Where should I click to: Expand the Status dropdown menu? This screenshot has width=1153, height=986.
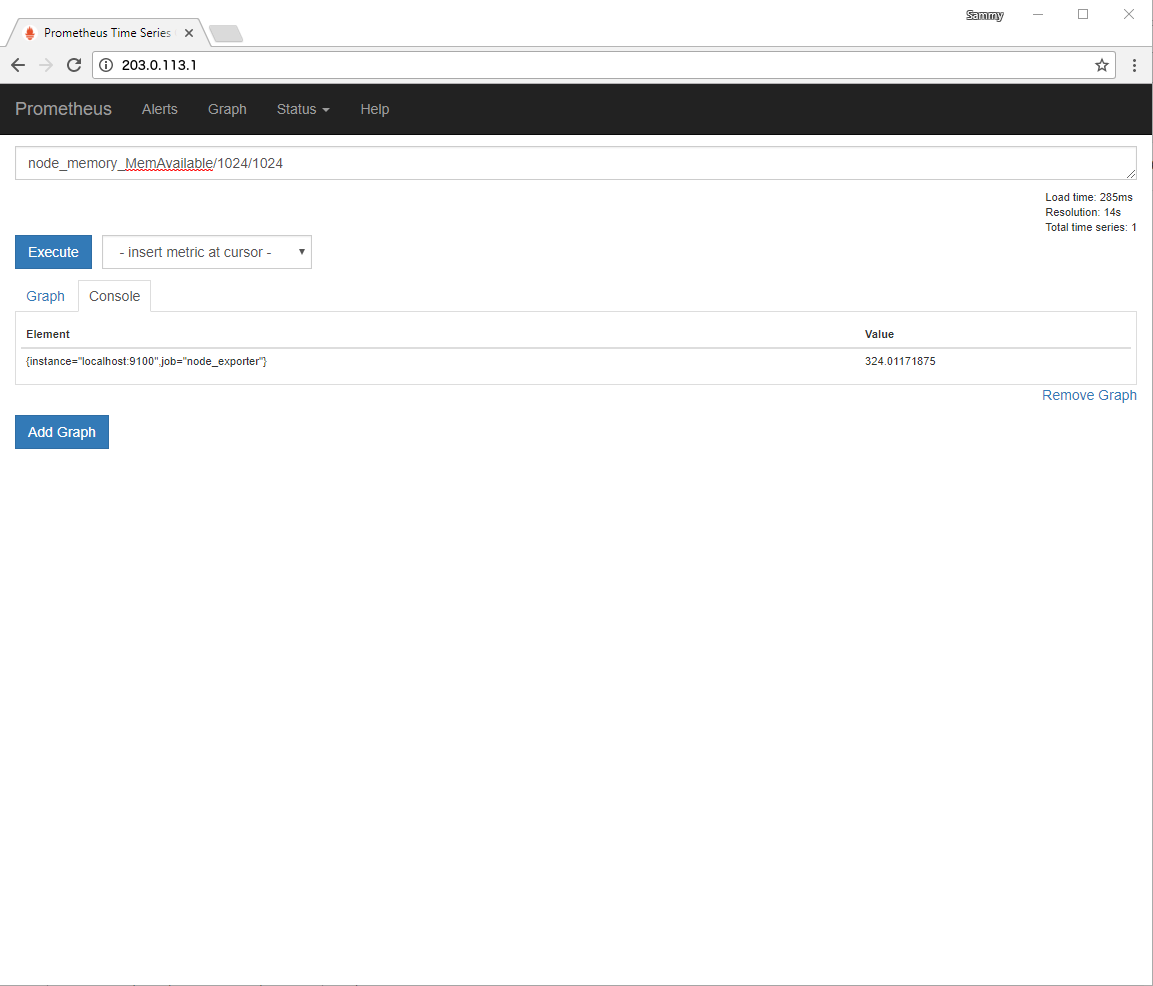pos(302,109)
